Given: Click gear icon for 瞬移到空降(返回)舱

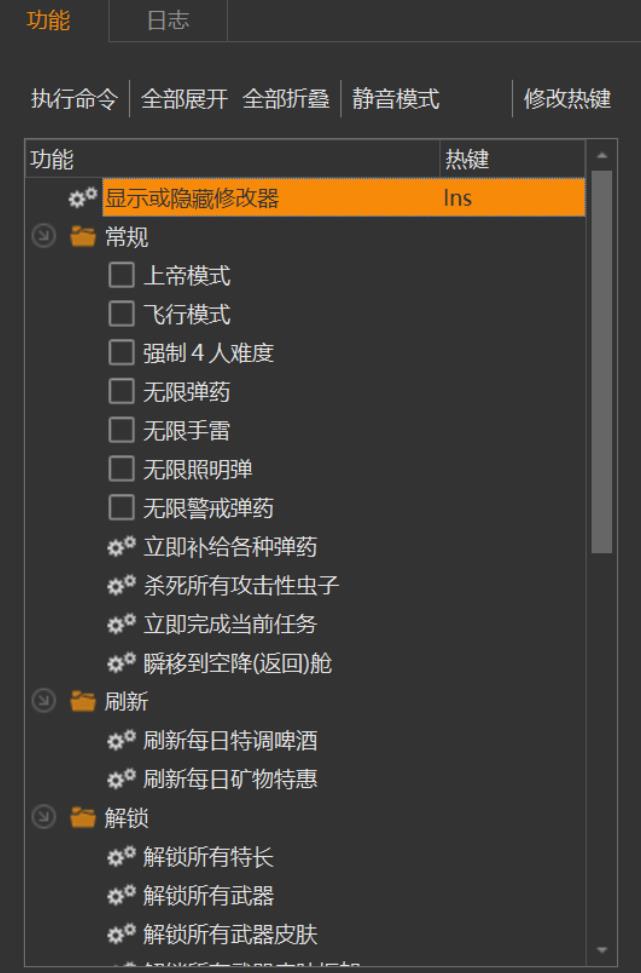Looking at the screenshot, I should [121, 664].
